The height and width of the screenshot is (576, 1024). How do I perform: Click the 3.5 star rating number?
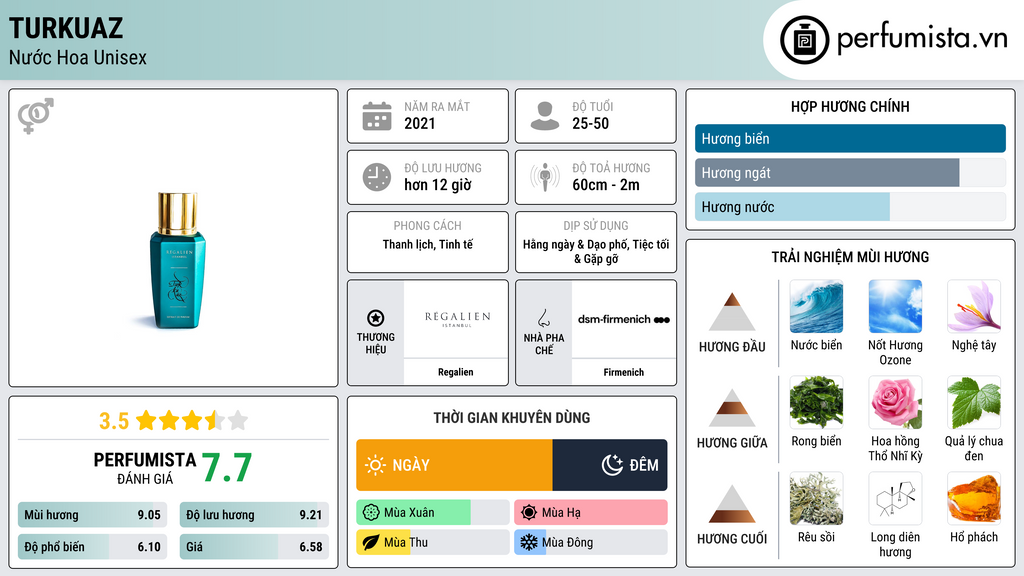coord(114,421)
